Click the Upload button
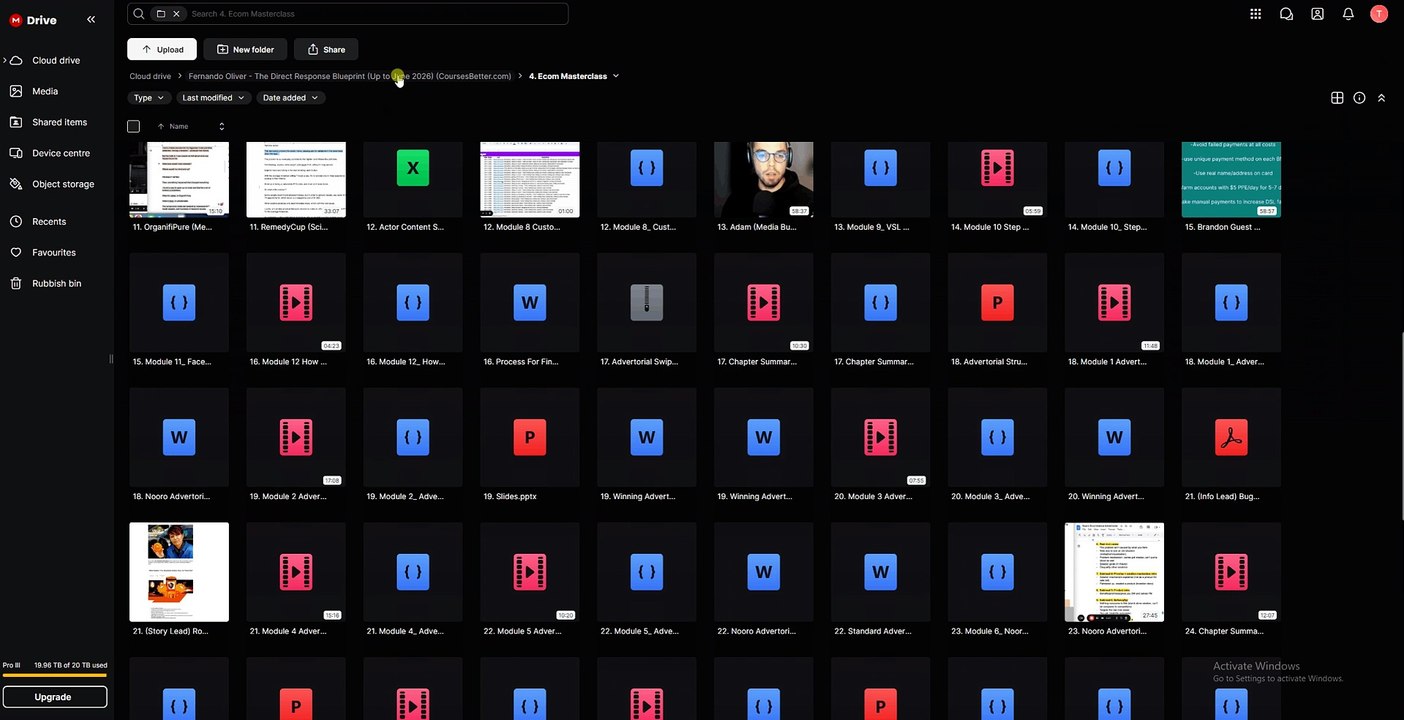This screenshot has height=720, width=1404. (x=162, y=49)
